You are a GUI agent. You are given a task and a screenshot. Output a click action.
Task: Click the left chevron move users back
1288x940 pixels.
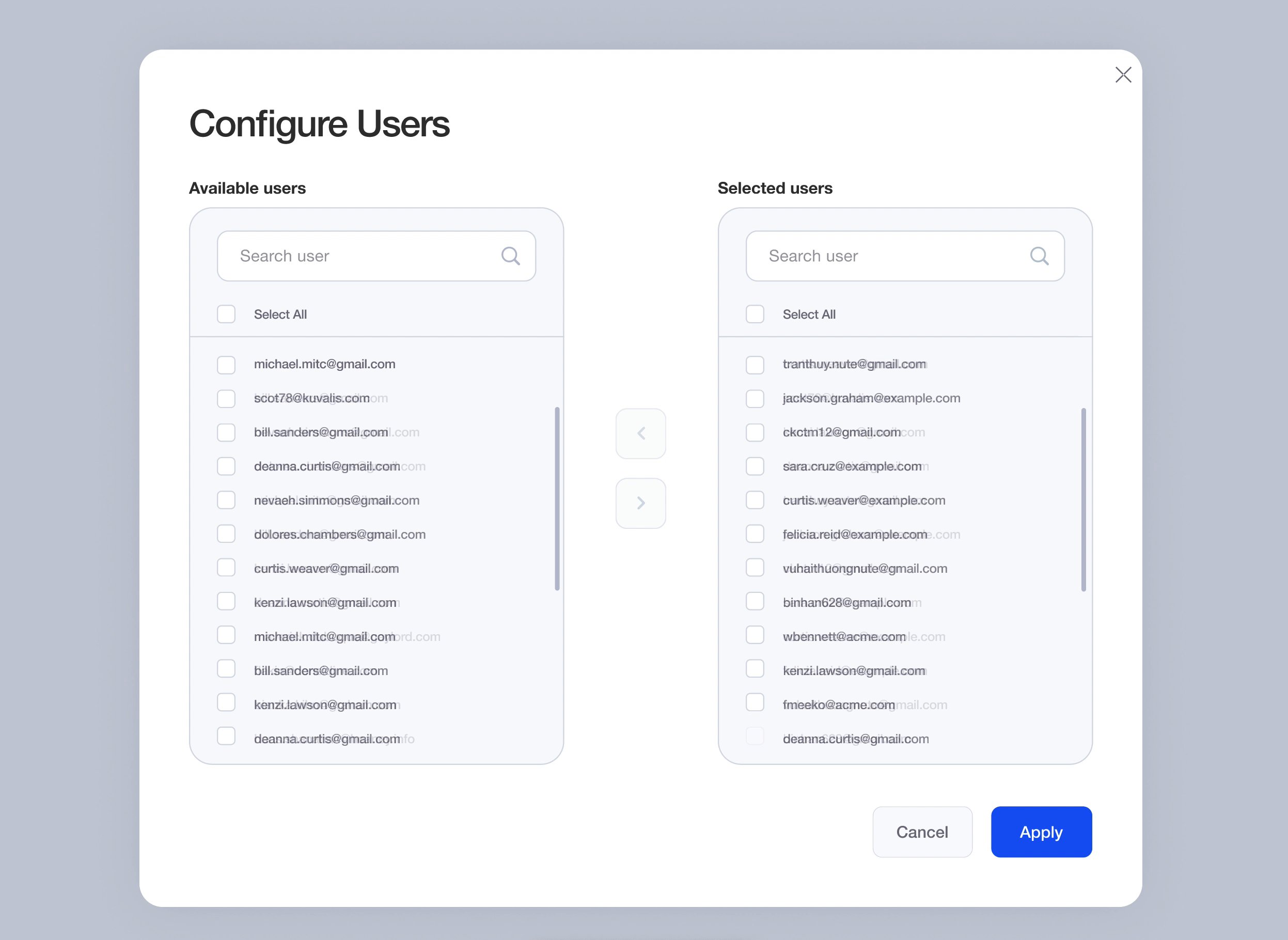(x=641, y=433)
